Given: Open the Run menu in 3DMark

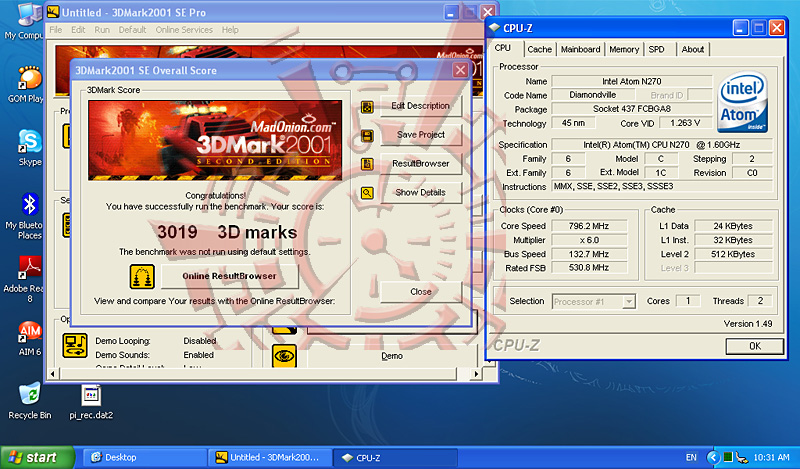Looking at the screenshot, I should (x=102, y=30).
